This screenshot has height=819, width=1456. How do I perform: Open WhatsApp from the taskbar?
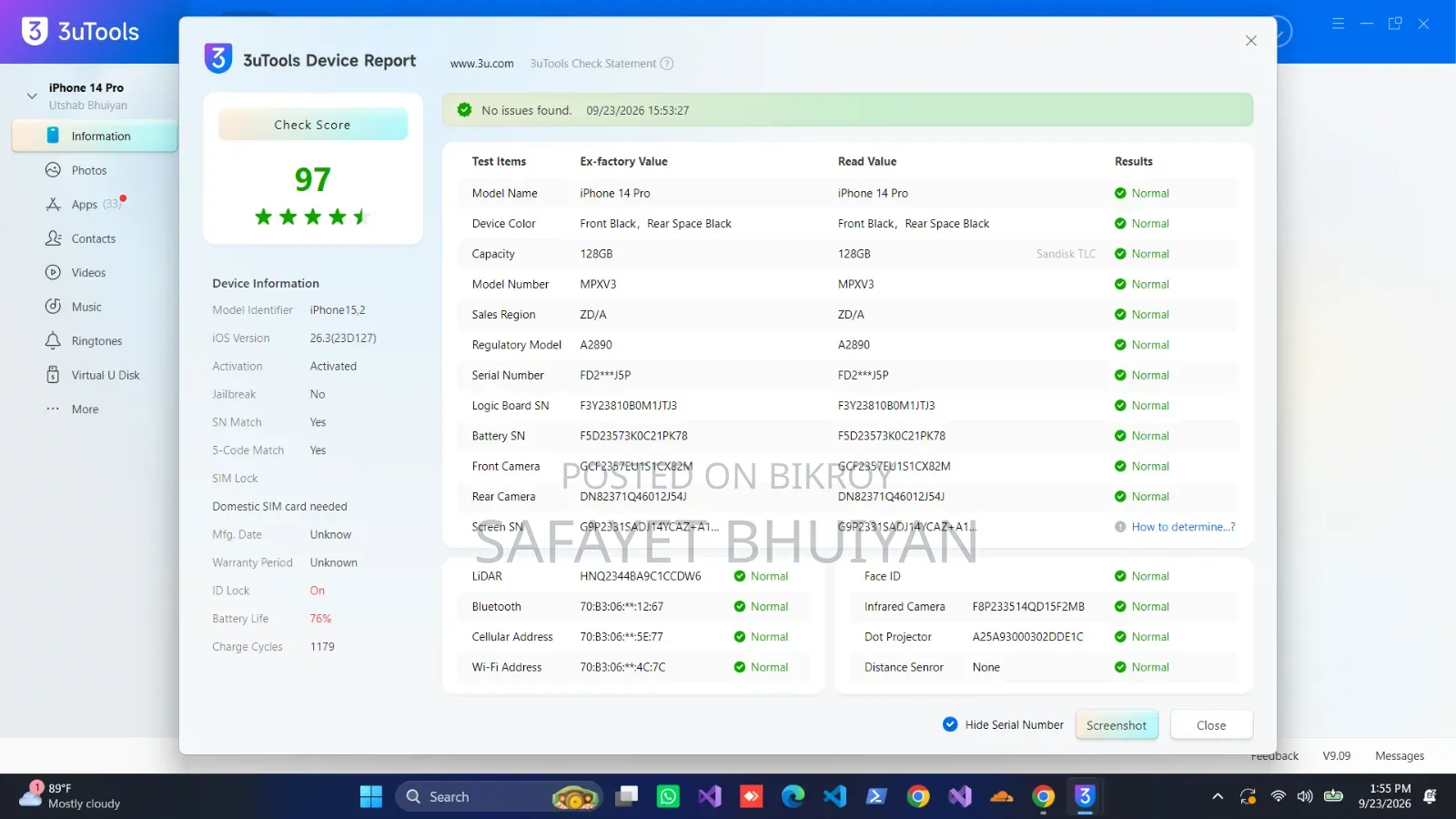tap(668, 797)
